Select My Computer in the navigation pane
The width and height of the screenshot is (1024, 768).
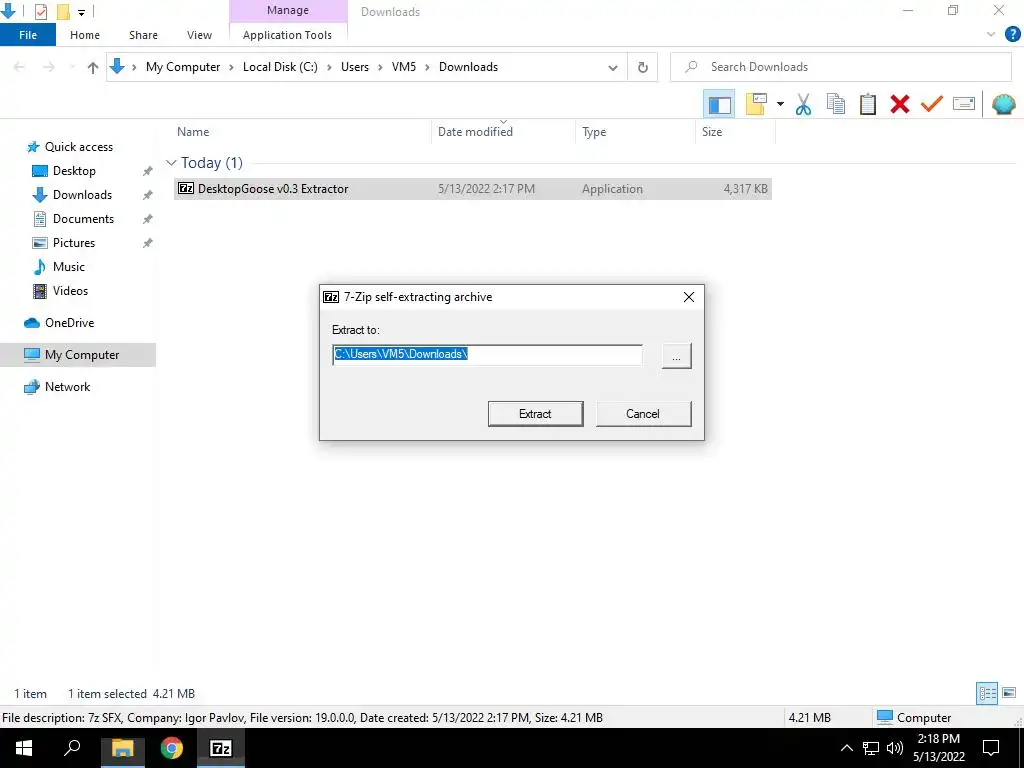tap(78, 355)
